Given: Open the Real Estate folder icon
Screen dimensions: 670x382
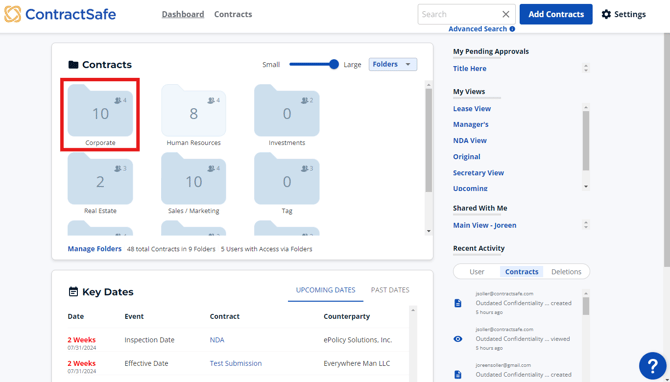Looking at the screenshot, I should pyautogui.click(x=100, y=179).
